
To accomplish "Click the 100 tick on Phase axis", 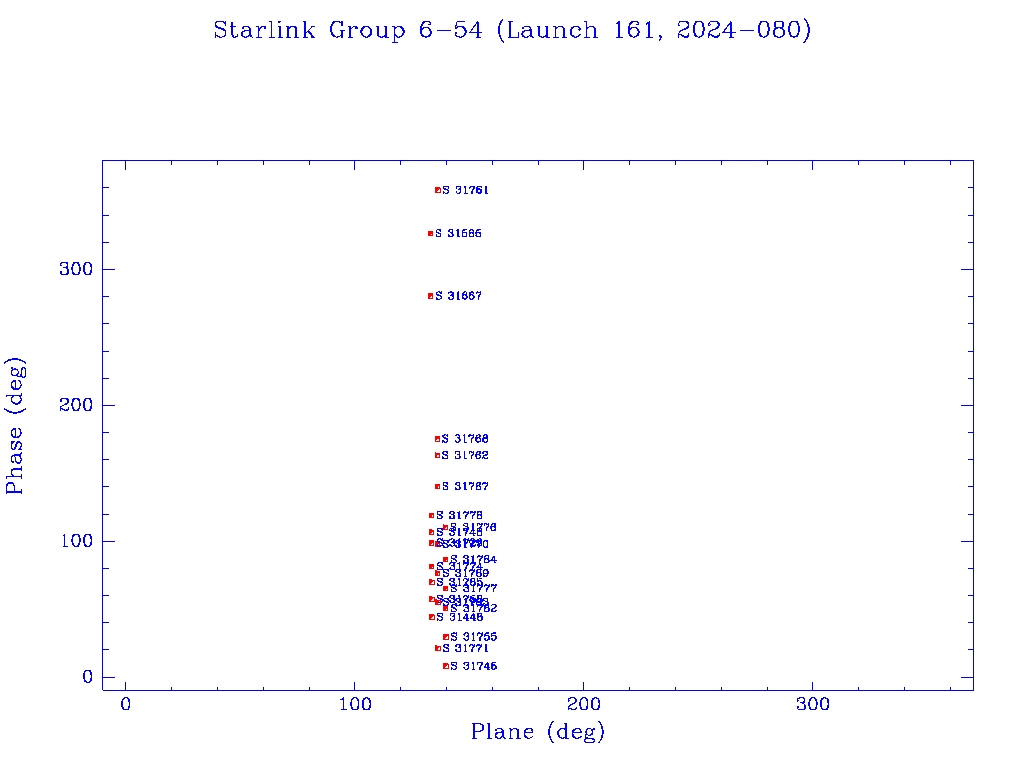I will [77, 541].
